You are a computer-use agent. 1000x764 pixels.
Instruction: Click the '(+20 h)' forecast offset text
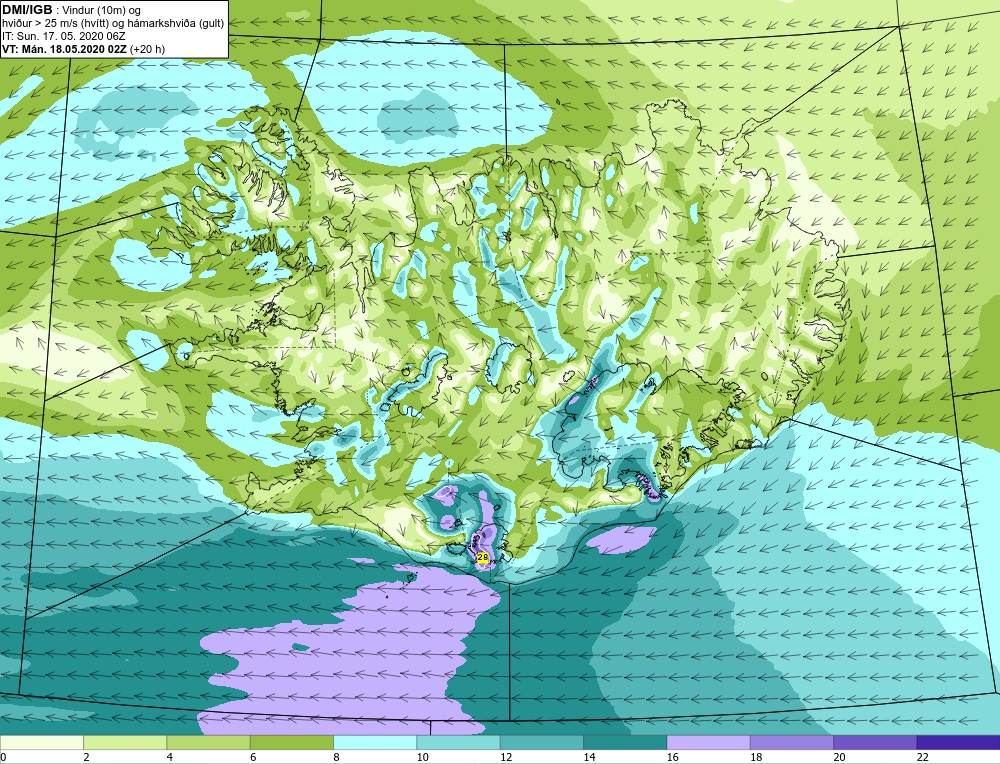[147, 48]
